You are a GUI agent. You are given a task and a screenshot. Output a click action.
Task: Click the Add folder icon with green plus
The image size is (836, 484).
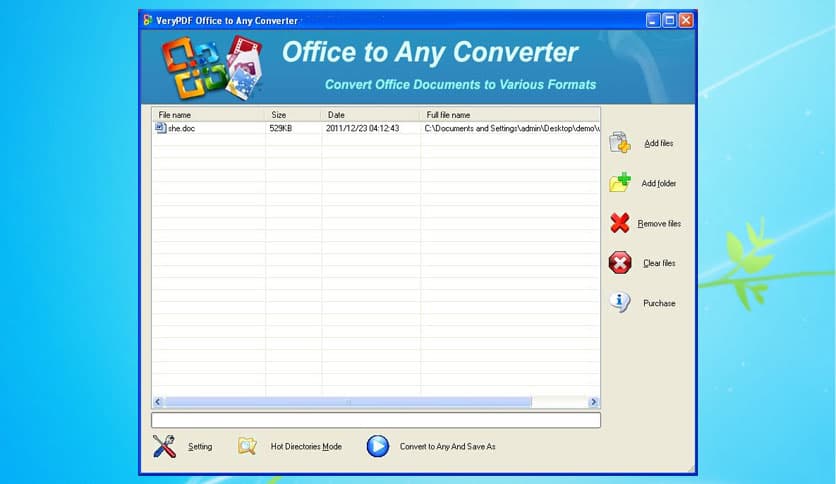pos(620,182)
